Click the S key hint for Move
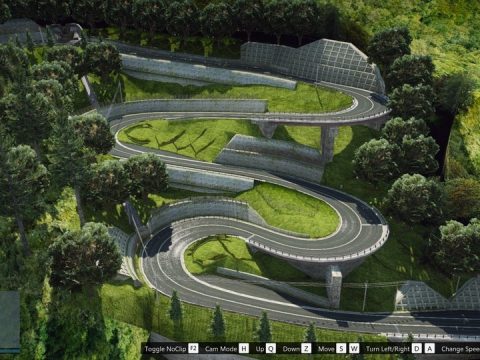Screen dimensions: 480x360 (x=341, y=349)
